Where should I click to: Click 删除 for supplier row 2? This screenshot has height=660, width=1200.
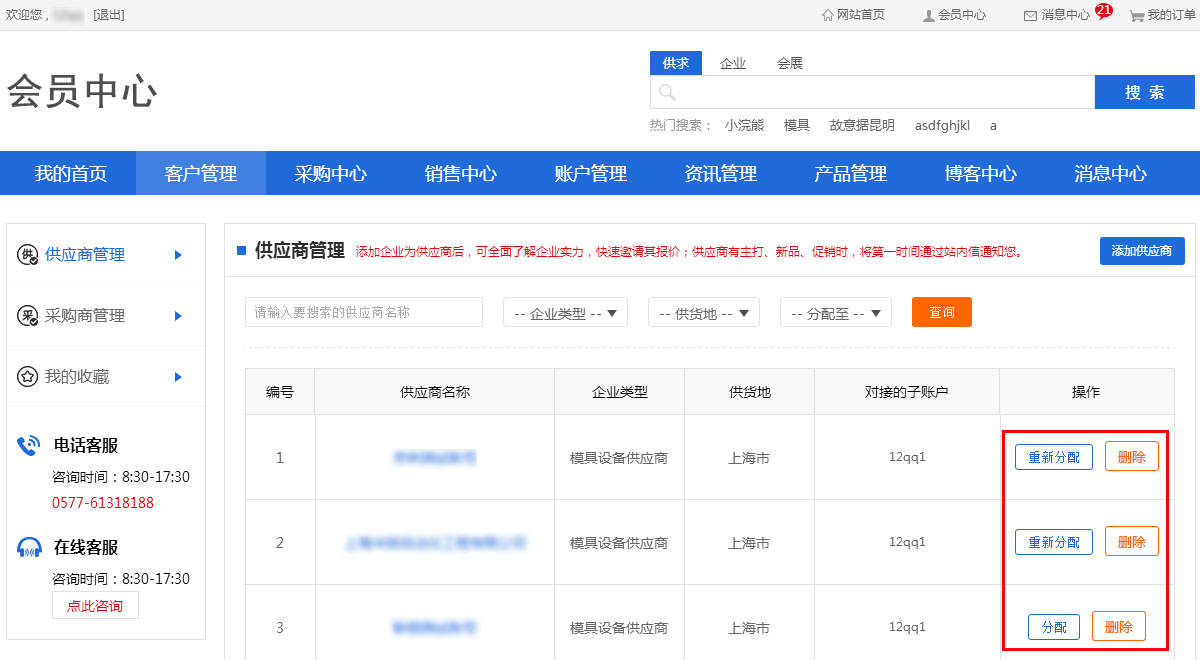coord(1132,542)
